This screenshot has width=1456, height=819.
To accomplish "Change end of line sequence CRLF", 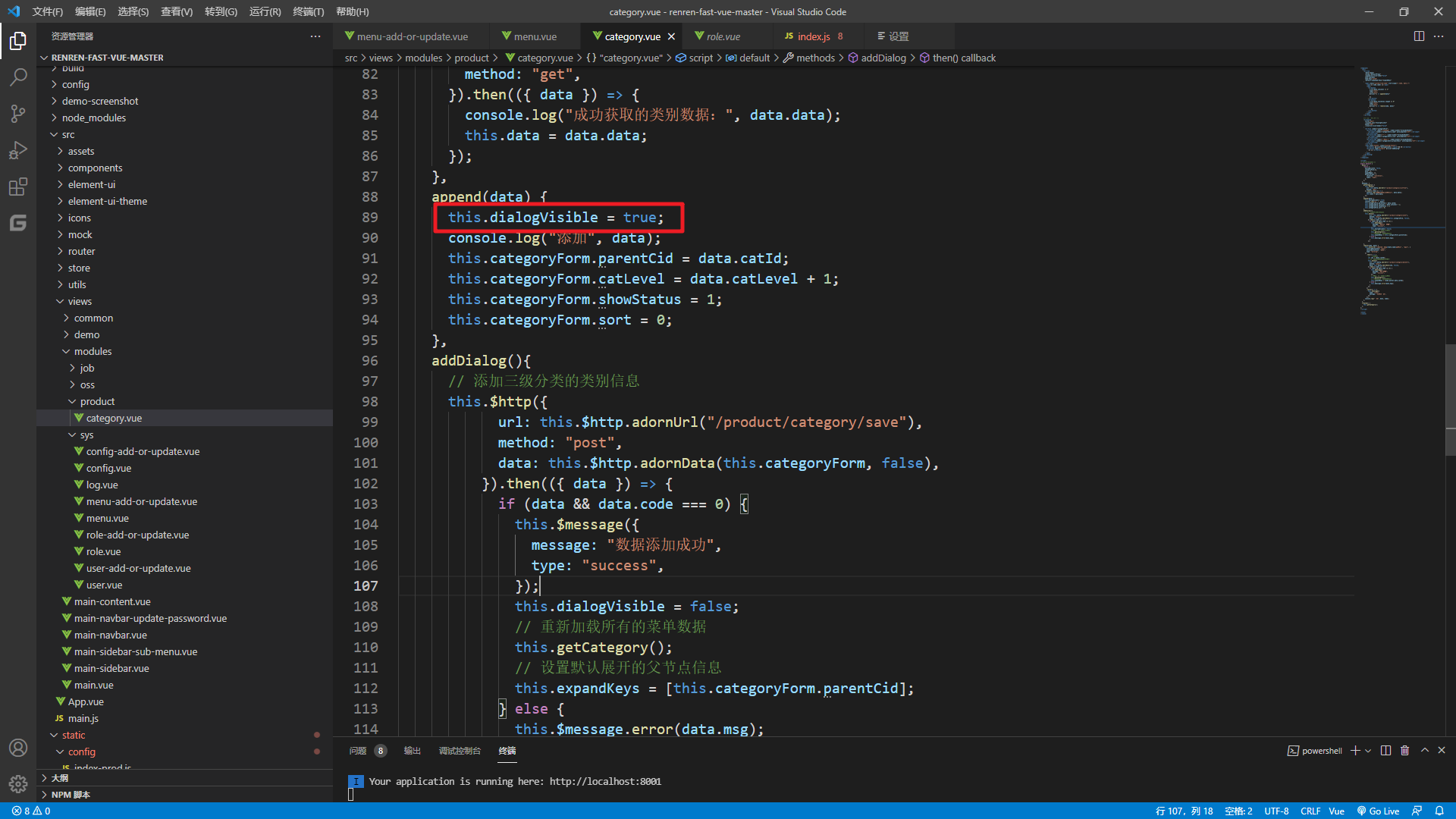I will coord(1310,811).
